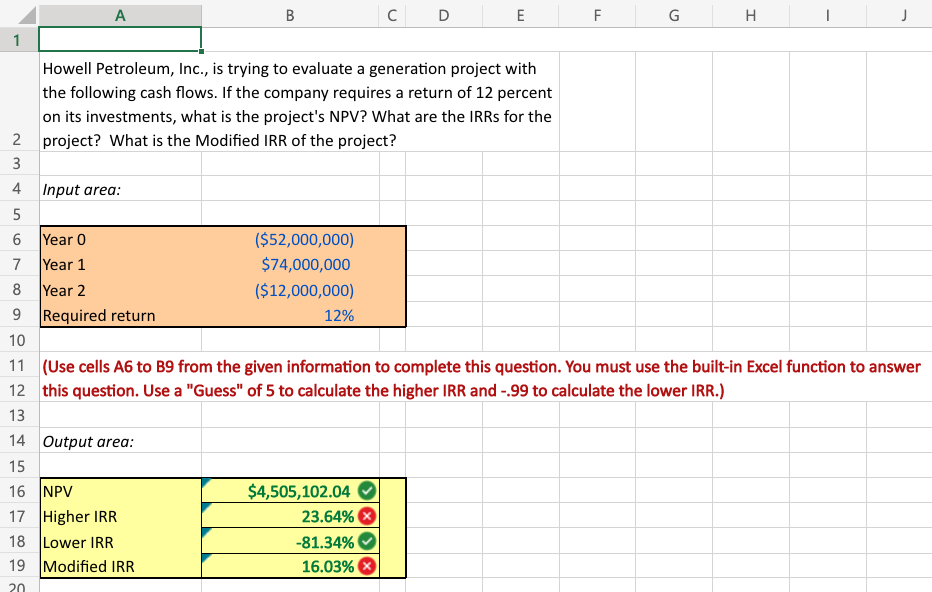Select the Year 0 label cell

tap(119, 239)
